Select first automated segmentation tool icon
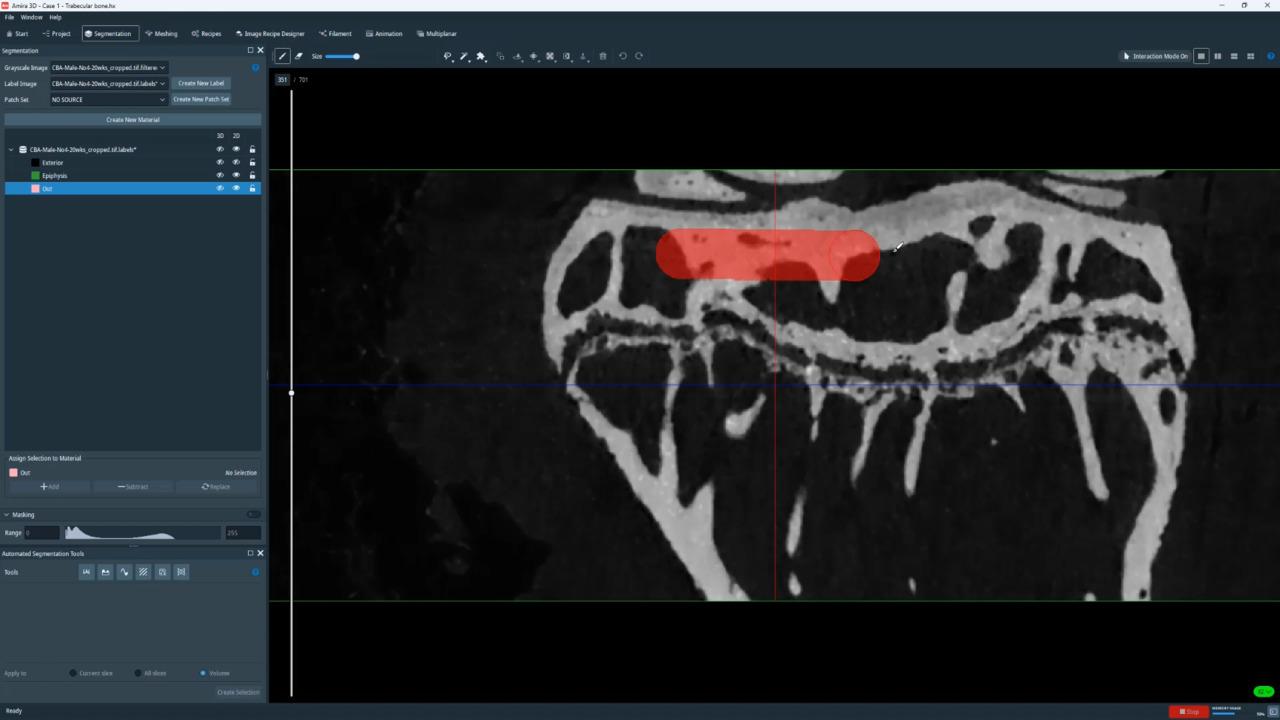 pos(86,572)
